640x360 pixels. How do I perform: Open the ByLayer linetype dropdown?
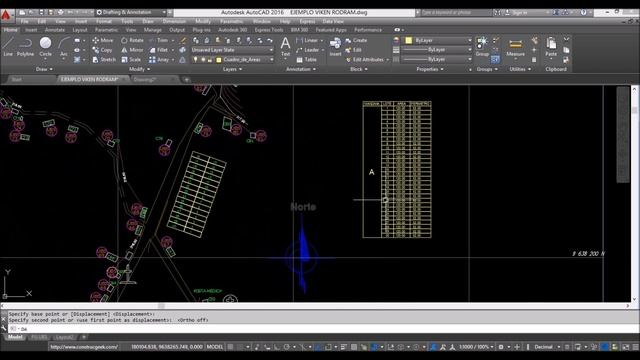438,59
